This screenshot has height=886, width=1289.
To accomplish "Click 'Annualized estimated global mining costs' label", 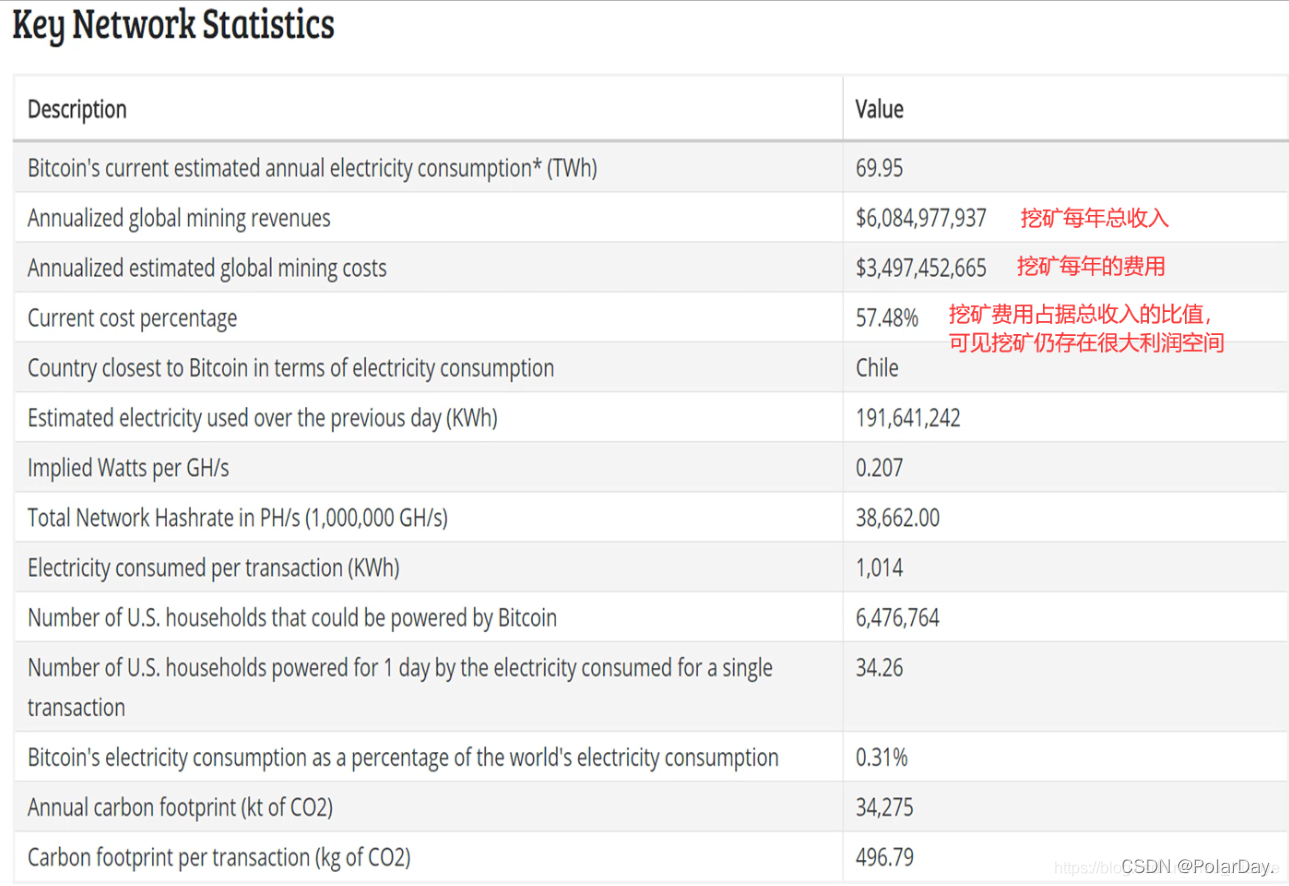I will 207,268.
